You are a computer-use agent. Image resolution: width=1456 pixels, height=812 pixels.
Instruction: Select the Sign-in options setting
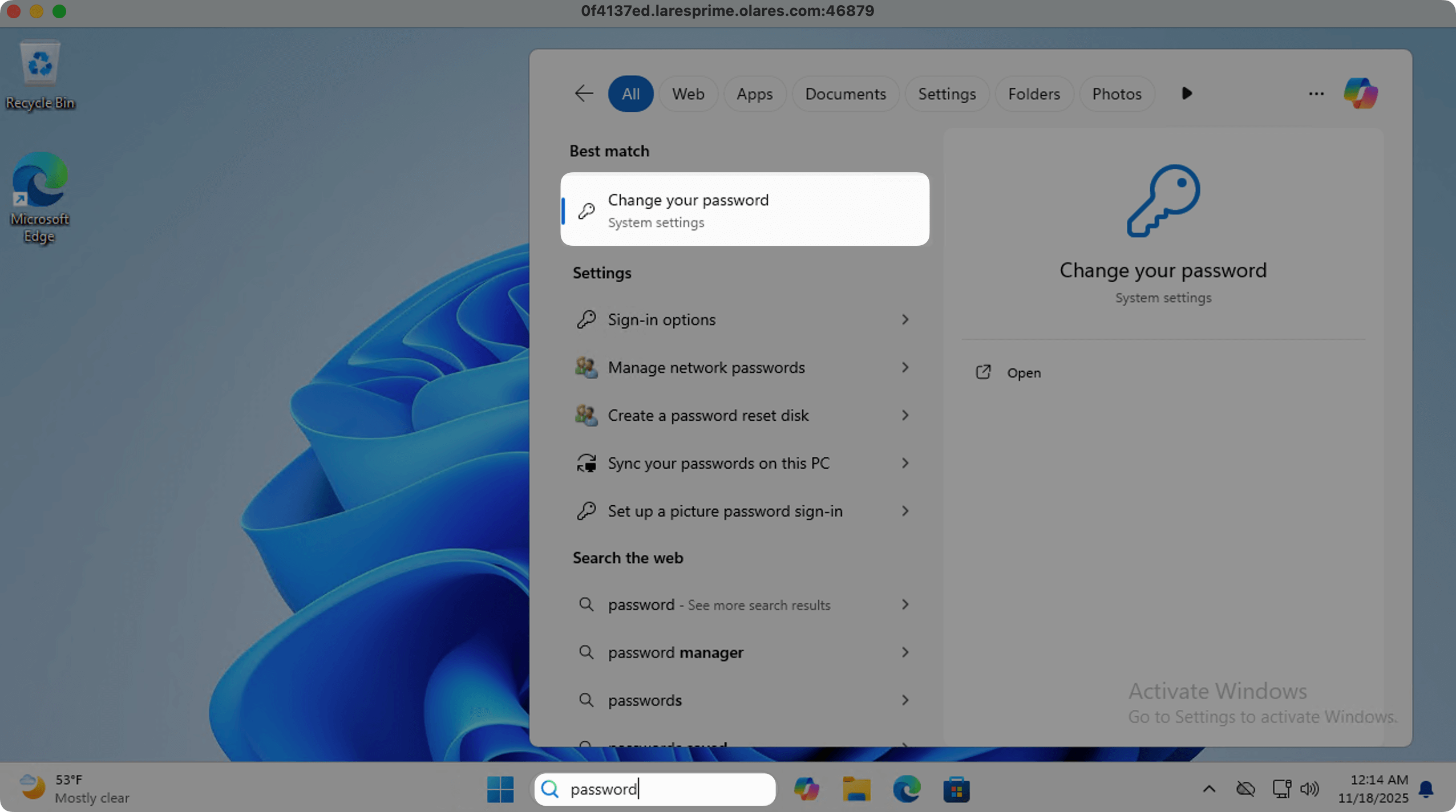(x=661, y=319)
